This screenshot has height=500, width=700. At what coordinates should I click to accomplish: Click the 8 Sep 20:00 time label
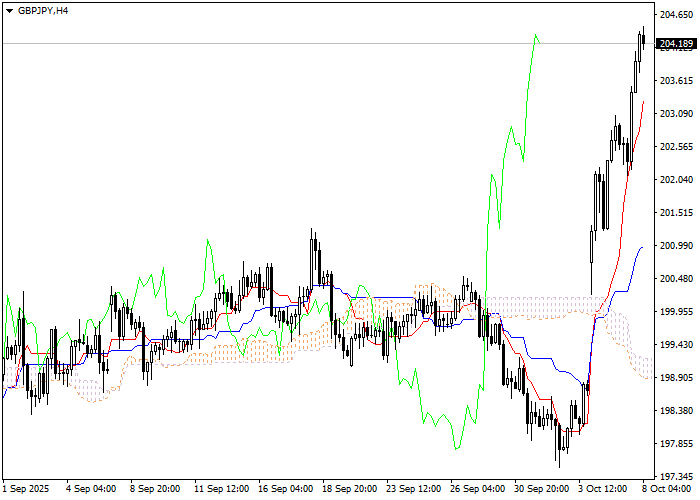[x=155, y=490]
